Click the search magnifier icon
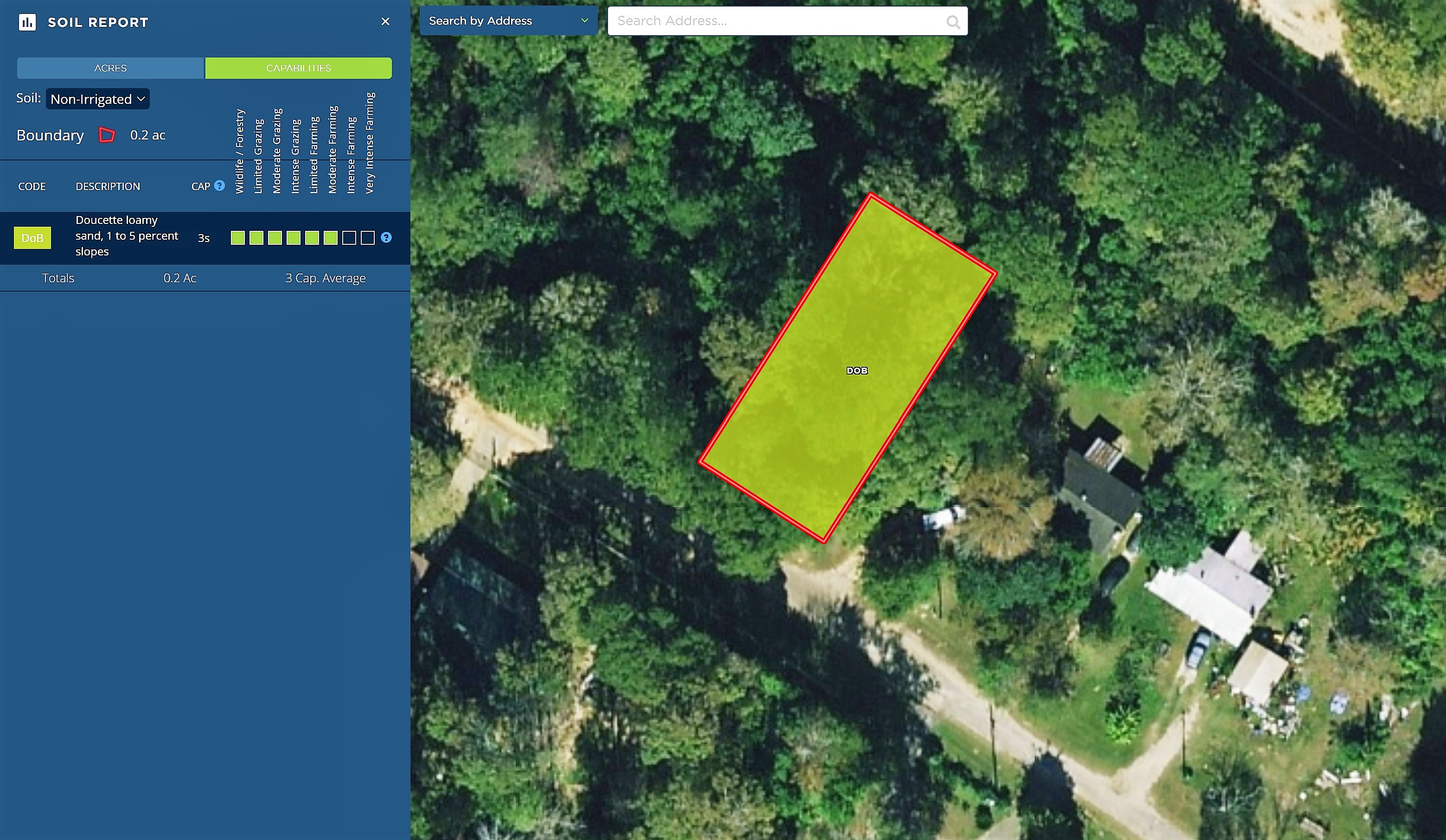Image resolution: width=1446 pixels, height=840 pixels. point(953,22)
